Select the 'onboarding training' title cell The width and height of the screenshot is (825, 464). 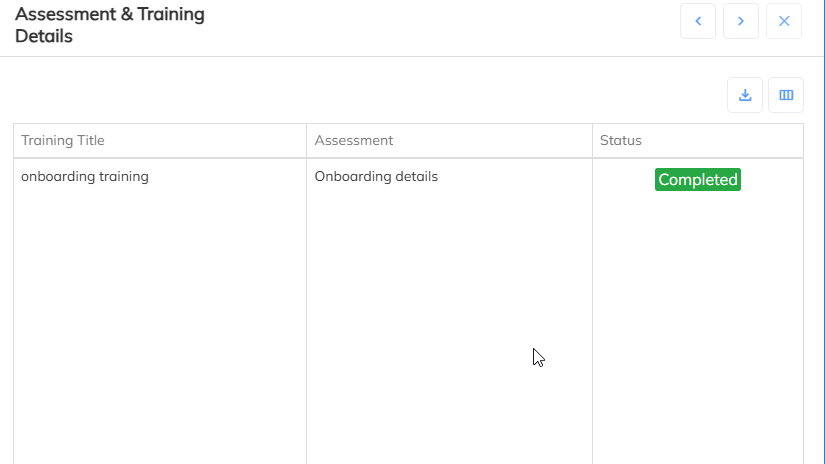[85, 177]
